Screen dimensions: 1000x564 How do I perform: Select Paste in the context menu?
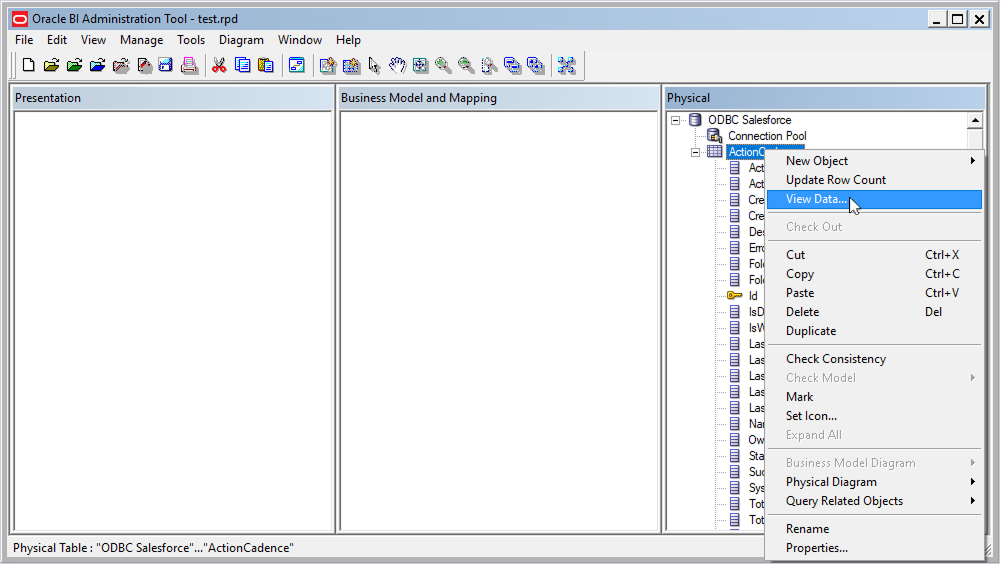tap(874, 293)
